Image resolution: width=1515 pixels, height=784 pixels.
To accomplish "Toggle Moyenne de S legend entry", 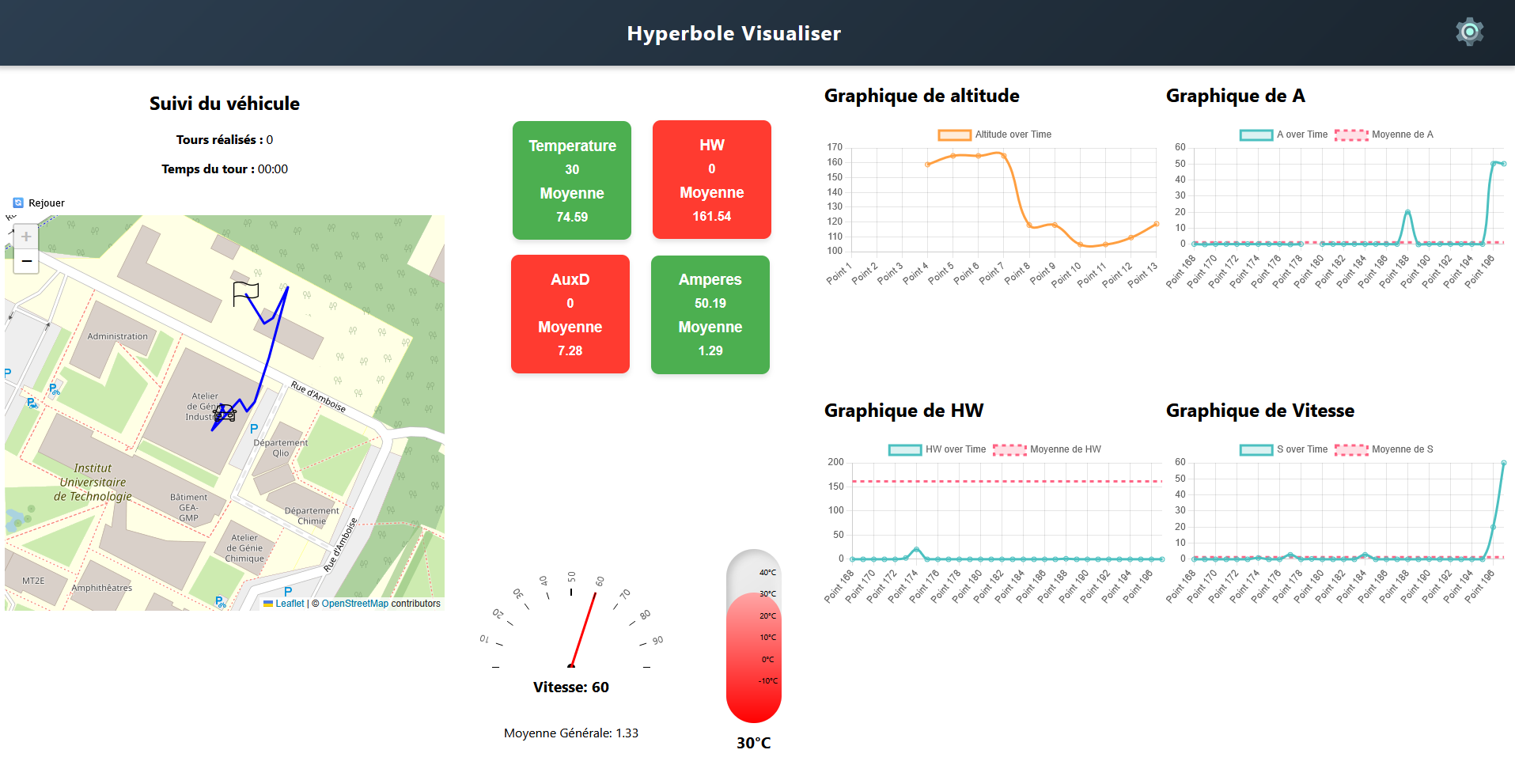I will (1384, 449).
